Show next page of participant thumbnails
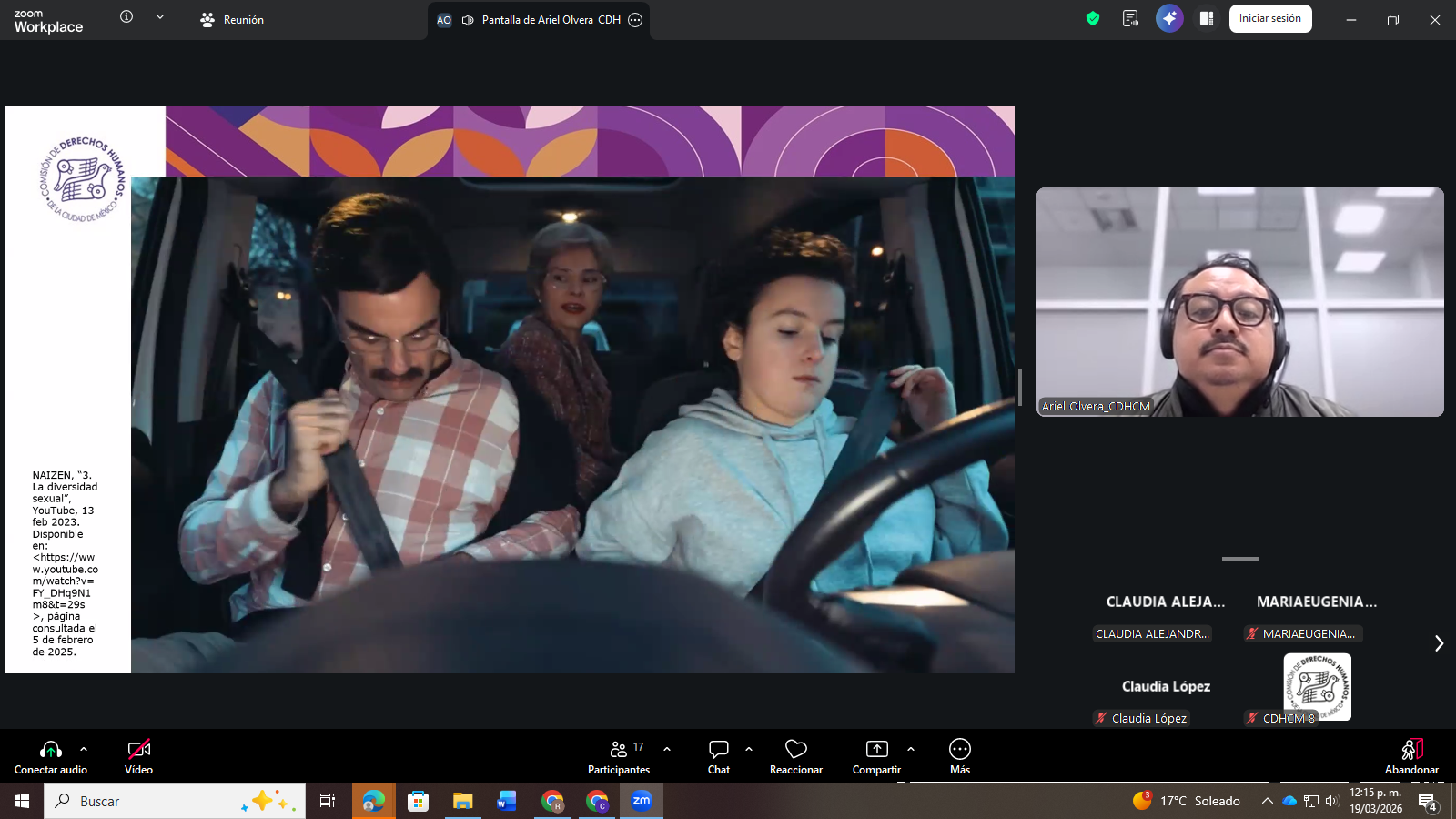The height and width of the screenshot is (819, 1456). tap(1439, 643)
